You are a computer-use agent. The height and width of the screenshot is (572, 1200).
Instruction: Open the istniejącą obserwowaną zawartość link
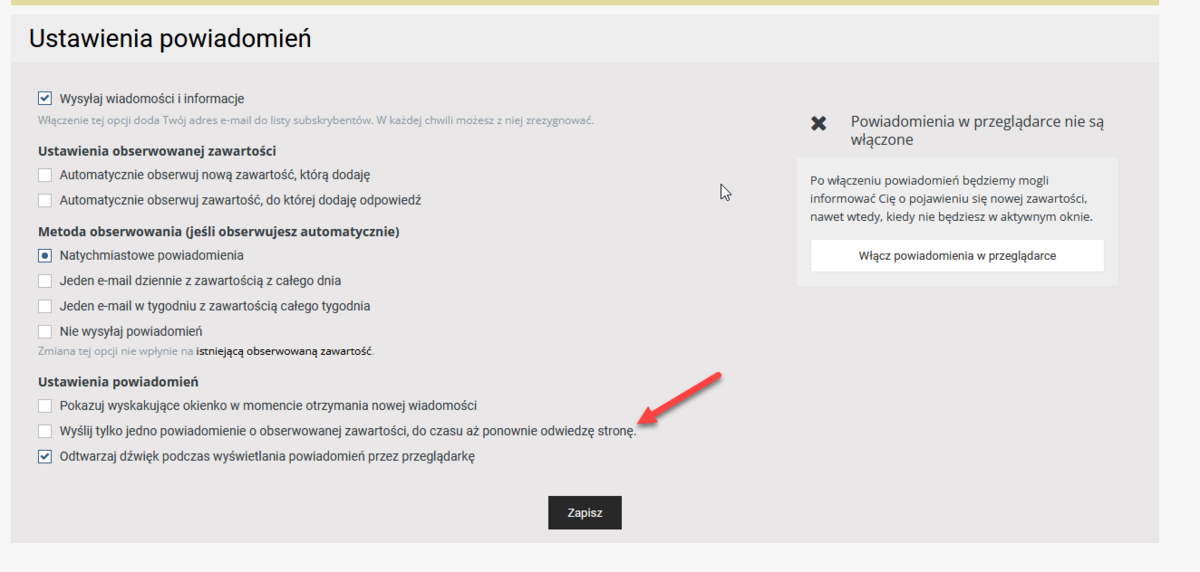click(x=284, y=351)
